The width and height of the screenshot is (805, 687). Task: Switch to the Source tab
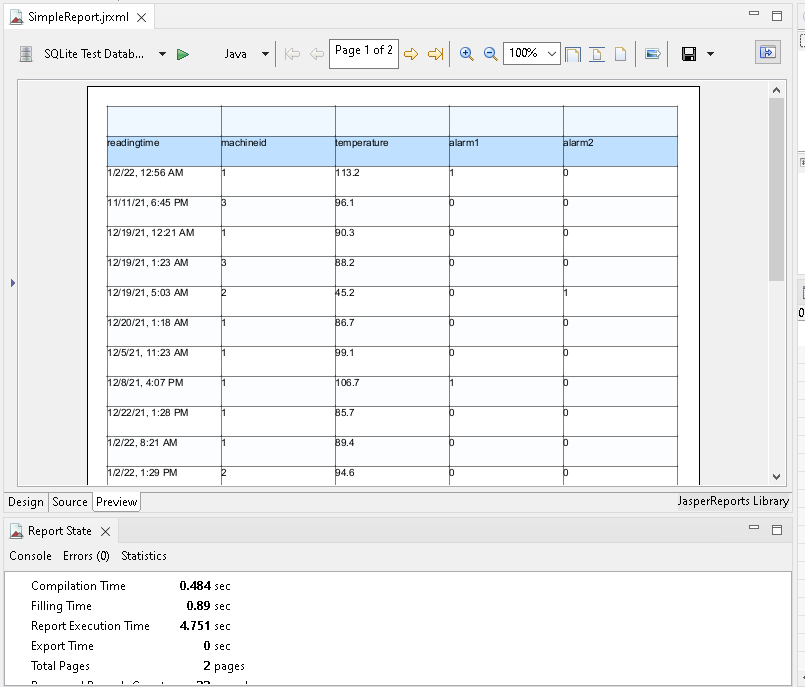click(70, 502)
